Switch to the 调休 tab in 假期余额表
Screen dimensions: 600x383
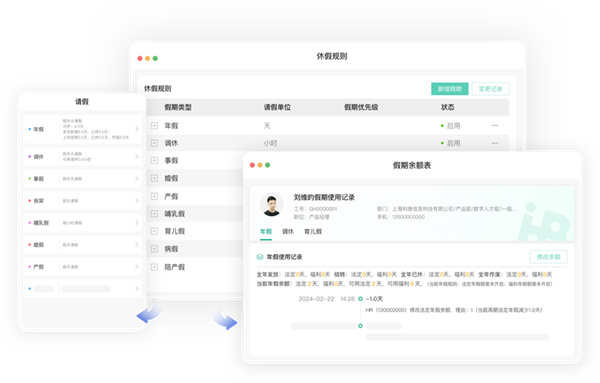pos(288,231)
